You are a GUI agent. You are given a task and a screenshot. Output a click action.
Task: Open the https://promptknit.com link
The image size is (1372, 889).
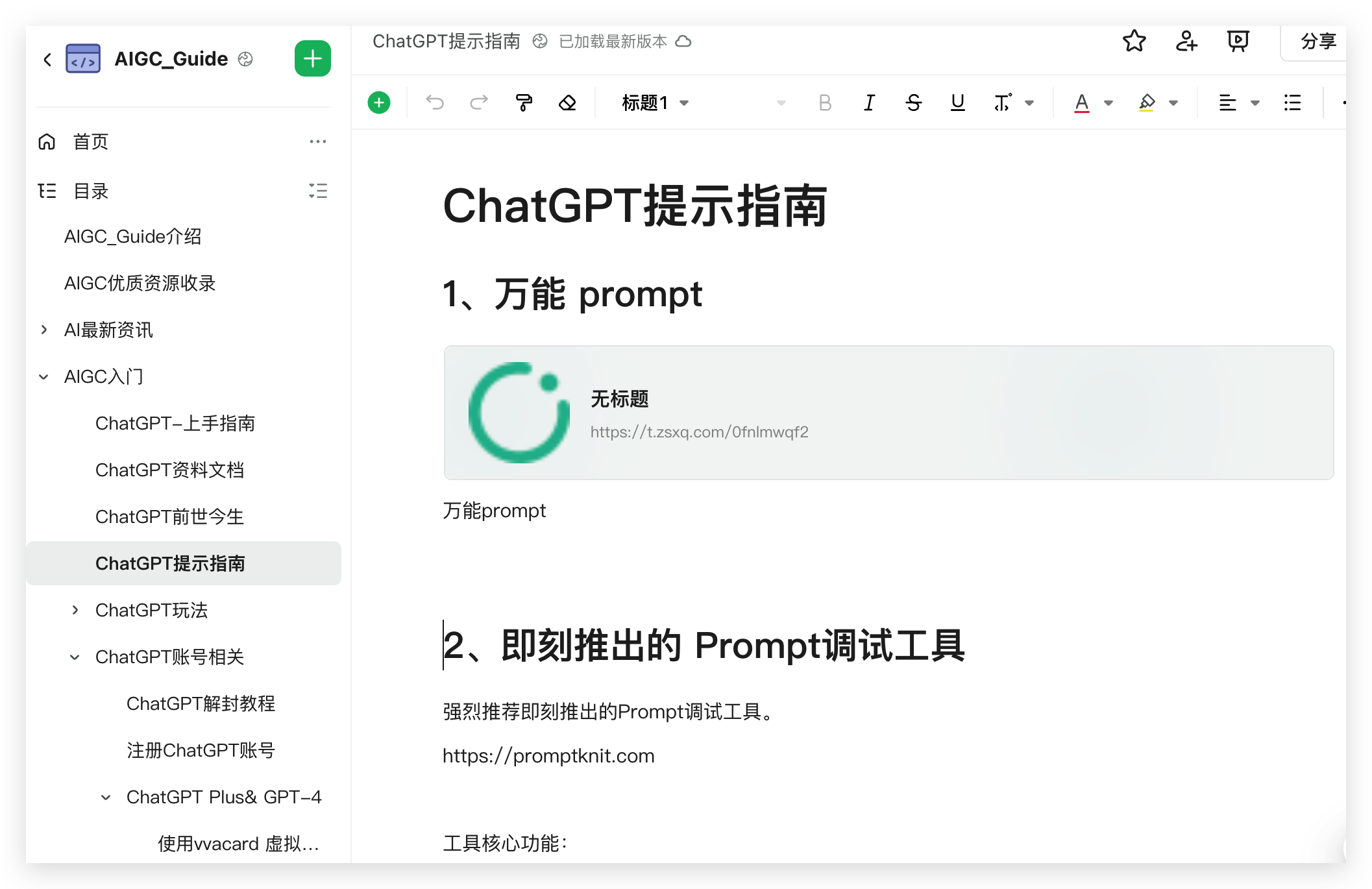(x=548, y=755)
